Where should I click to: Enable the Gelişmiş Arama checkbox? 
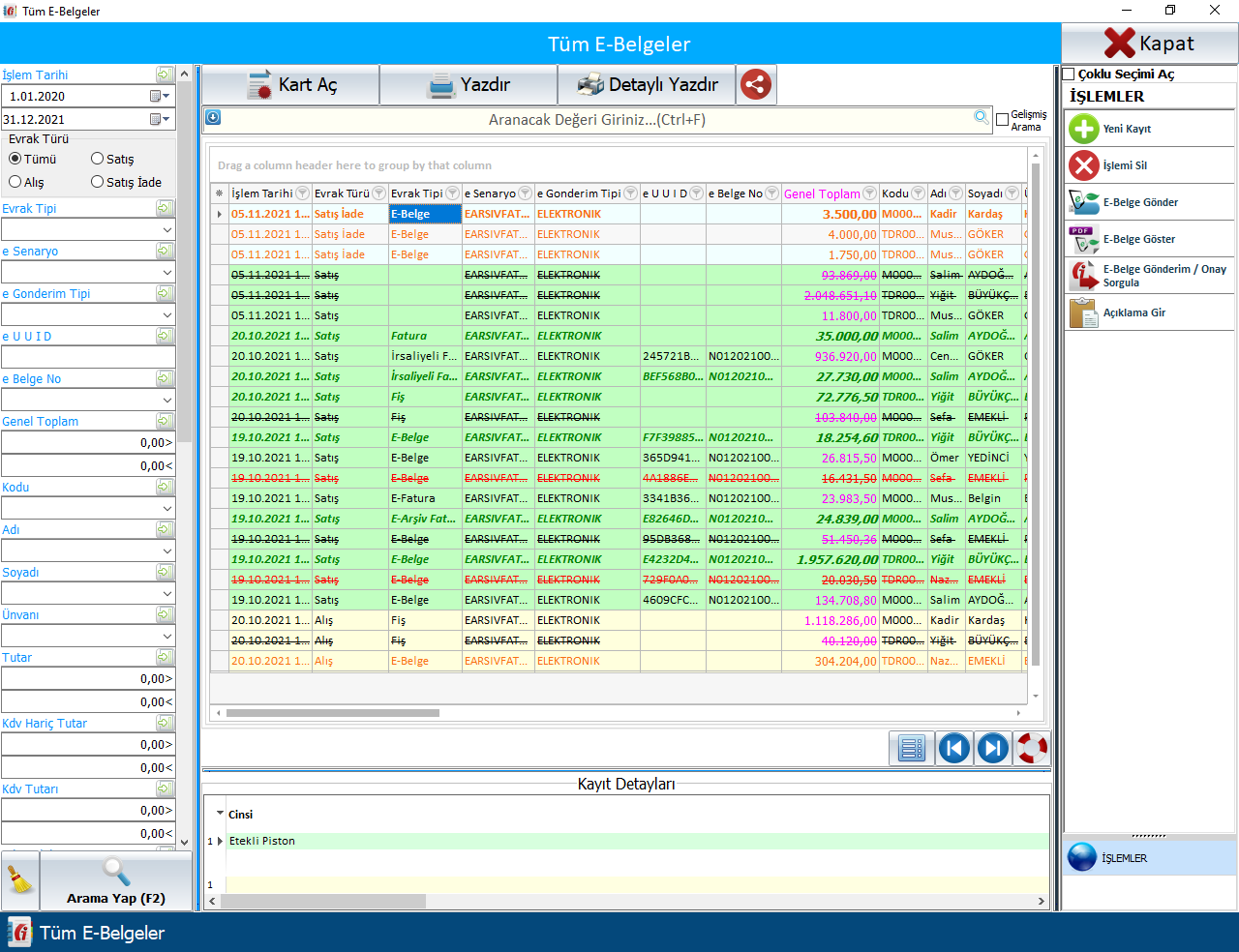1003,120
